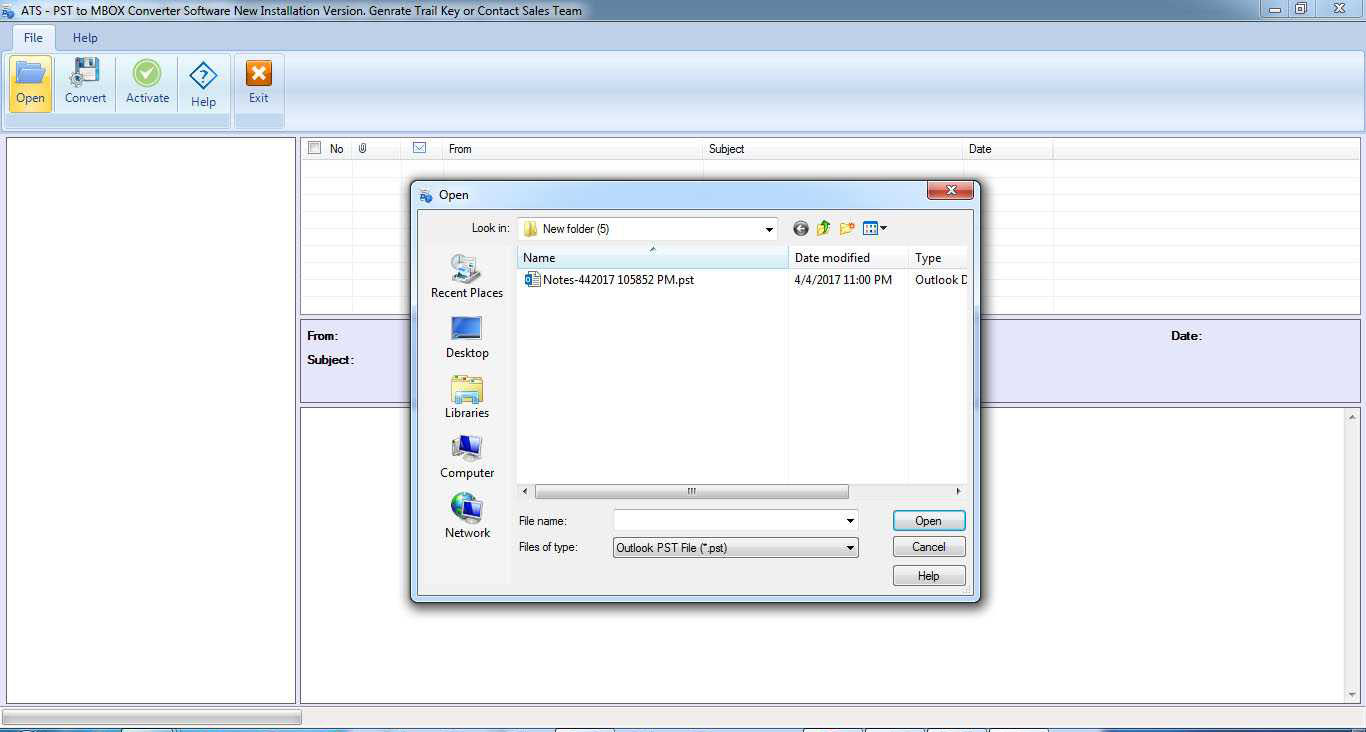Click into the File name input field
The image size is (1366, 732).
point(728,521)
